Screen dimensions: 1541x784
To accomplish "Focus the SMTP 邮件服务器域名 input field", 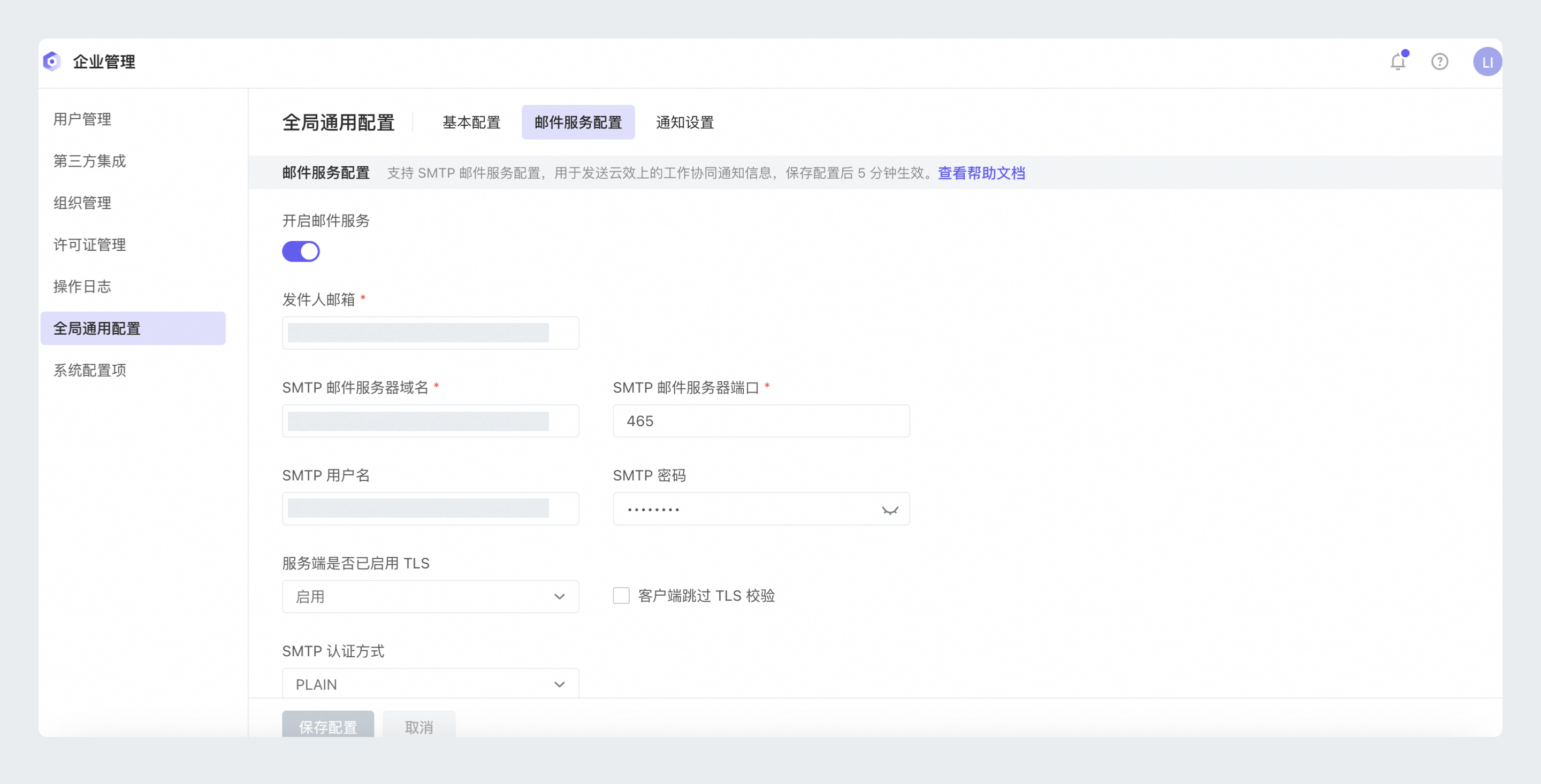I will [431, 420].
